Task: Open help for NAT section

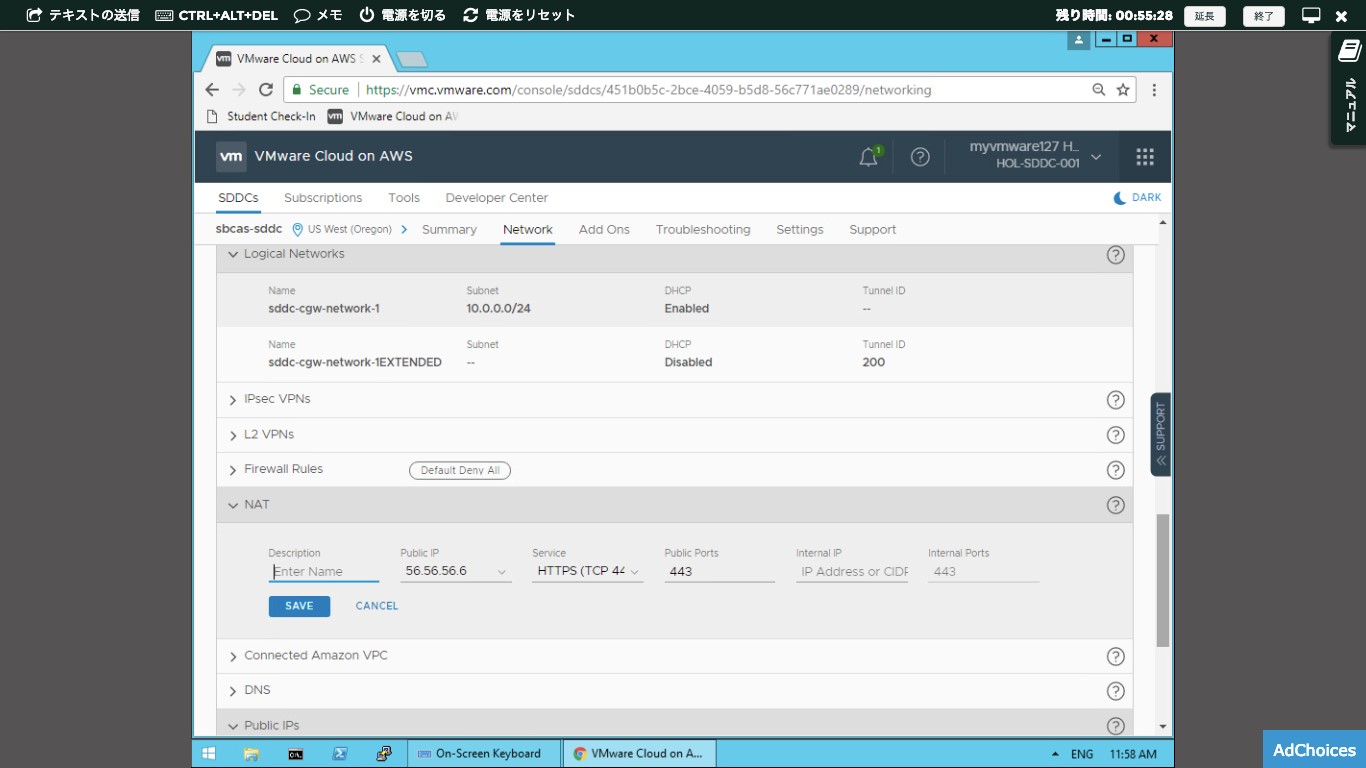Action: tap(1116, 505)
